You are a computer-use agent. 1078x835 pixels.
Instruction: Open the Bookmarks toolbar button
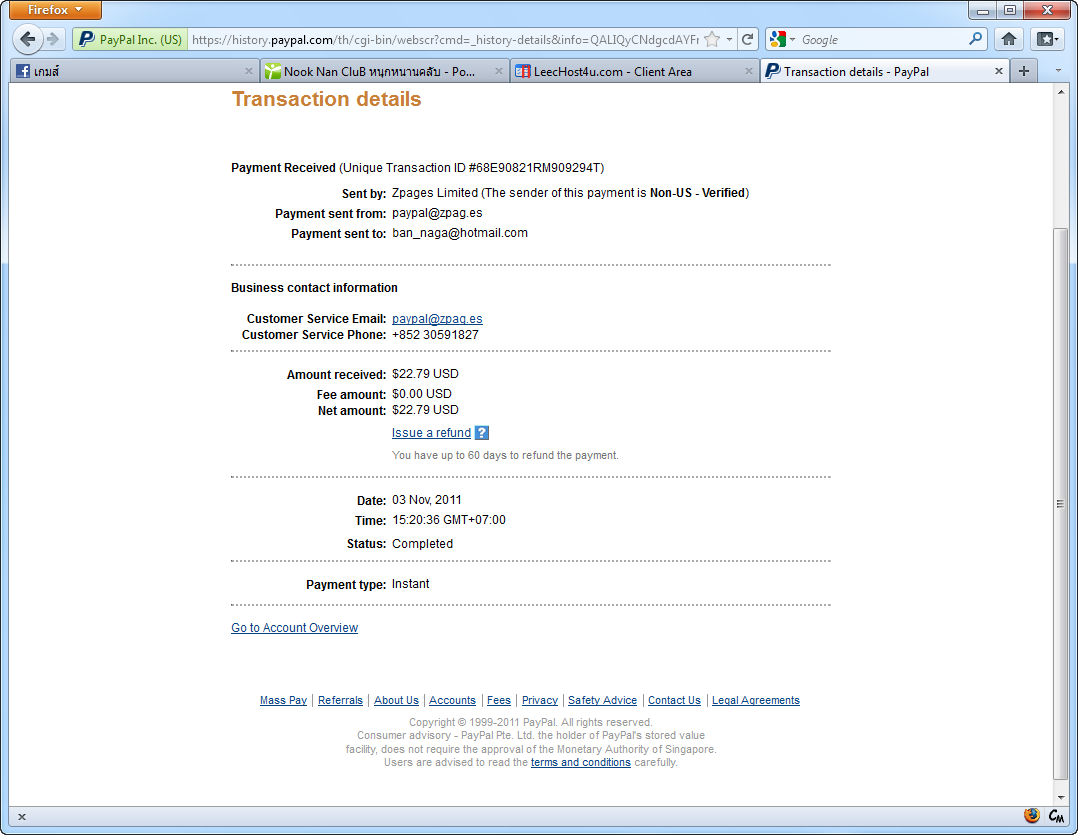1047,40
